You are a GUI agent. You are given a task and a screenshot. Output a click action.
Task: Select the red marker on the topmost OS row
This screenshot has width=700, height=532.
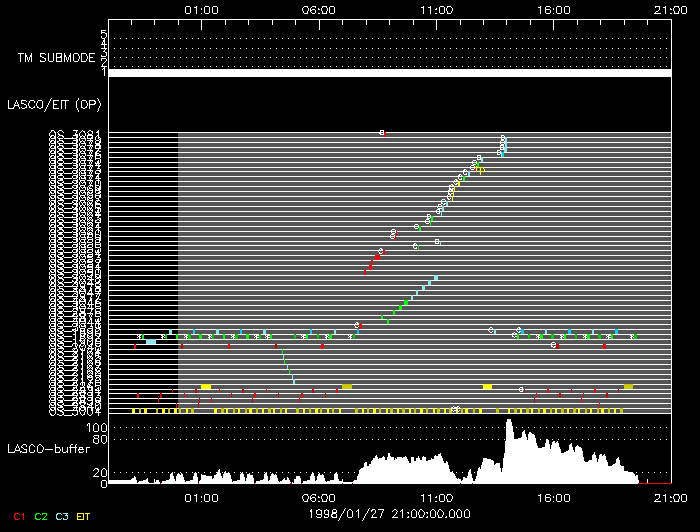point(385,133)
